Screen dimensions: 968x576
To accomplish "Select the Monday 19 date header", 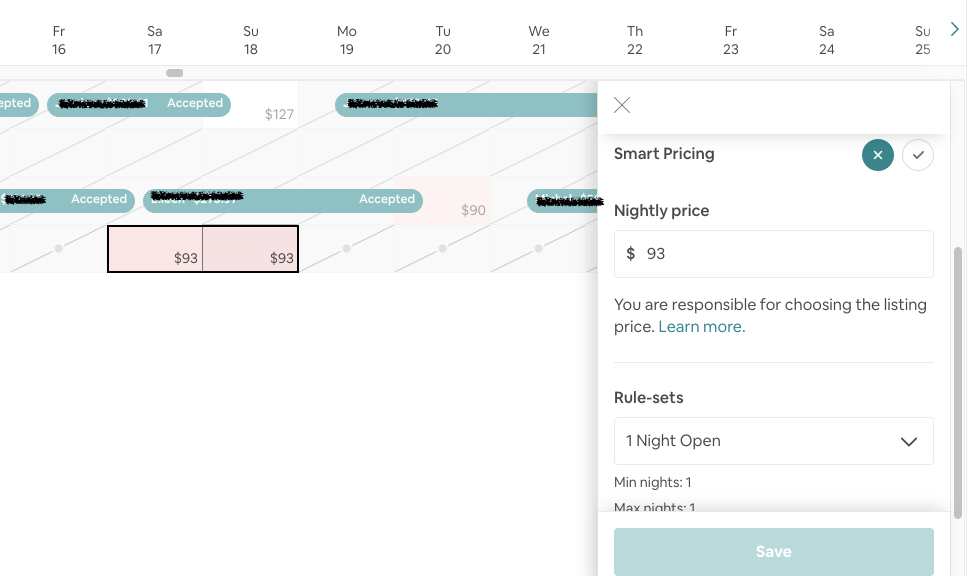I will point(347,40).
